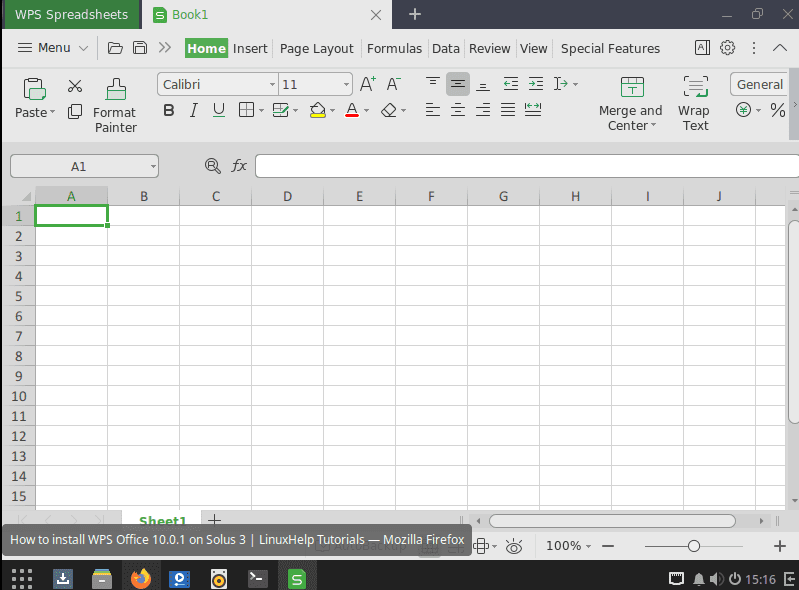Click into the formula bar input
The height and width of the screenshot is (590, 799).
527,166
